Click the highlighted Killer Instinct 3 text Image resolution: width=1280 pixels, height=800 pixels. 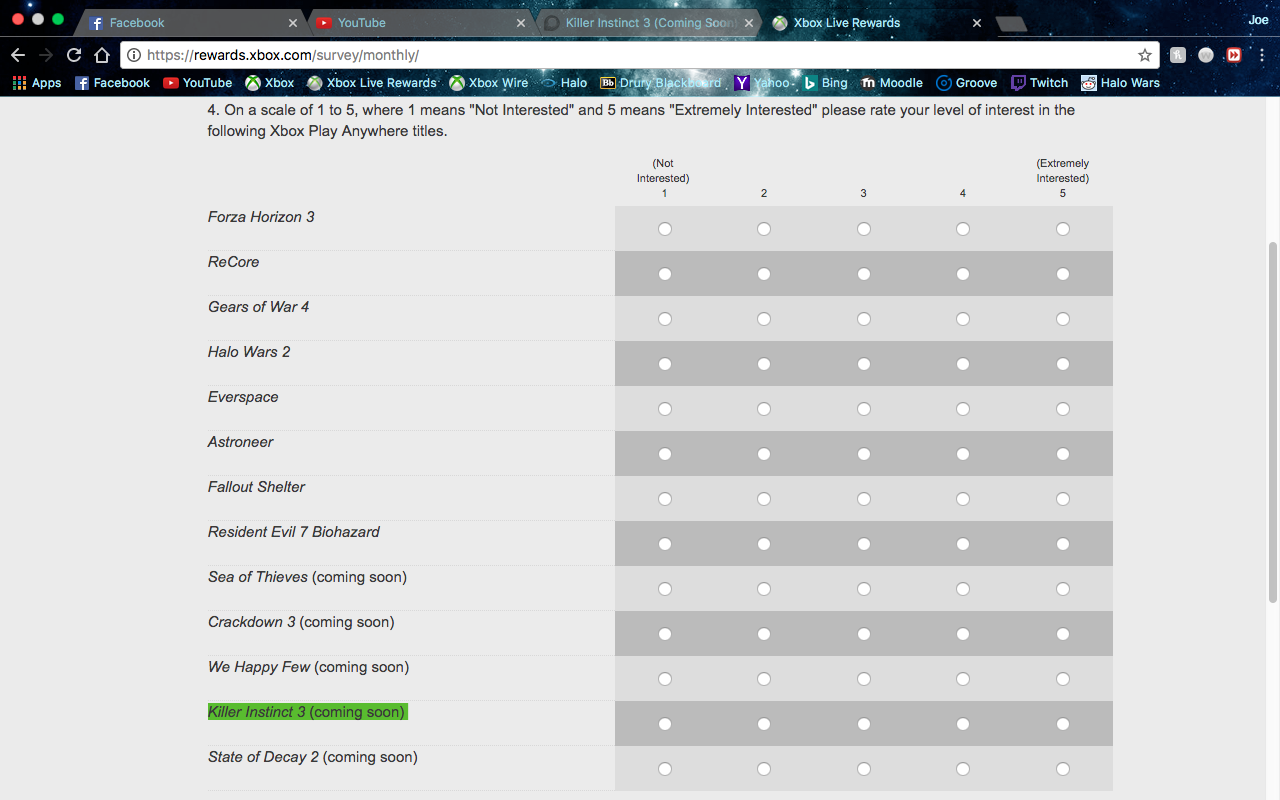307,712
